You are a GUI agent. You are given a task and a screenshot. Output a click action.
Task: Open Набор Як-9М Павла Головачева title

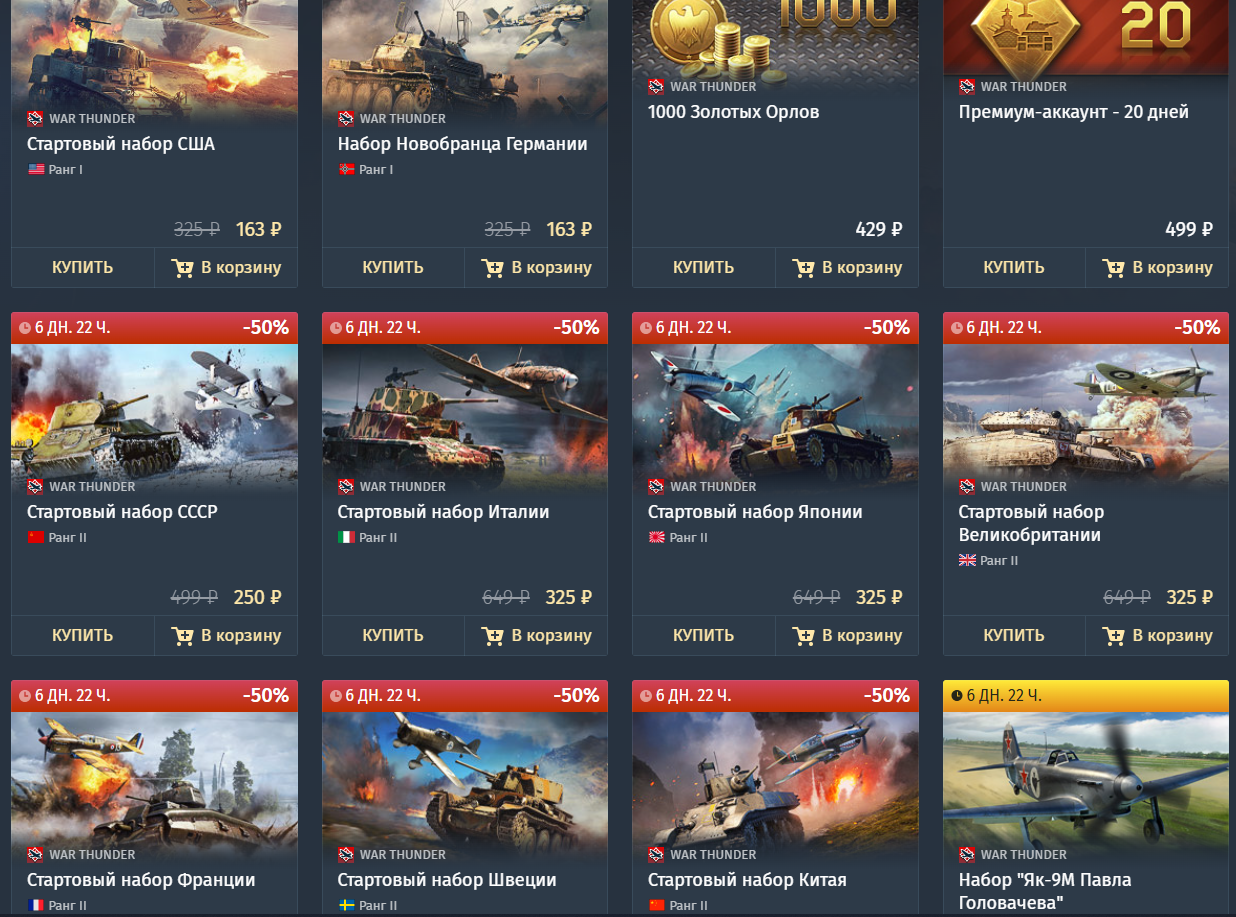(x=1046, y=891)
